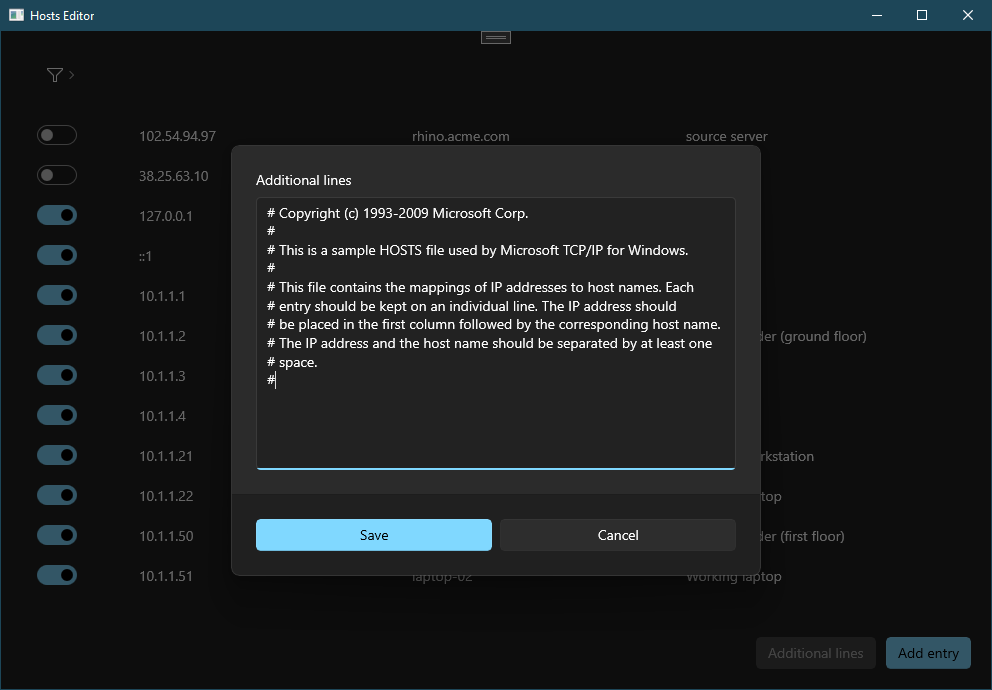The image size is (992, 690).
Task: Cancel the Additional lines dialog
Action: (617, 535)
